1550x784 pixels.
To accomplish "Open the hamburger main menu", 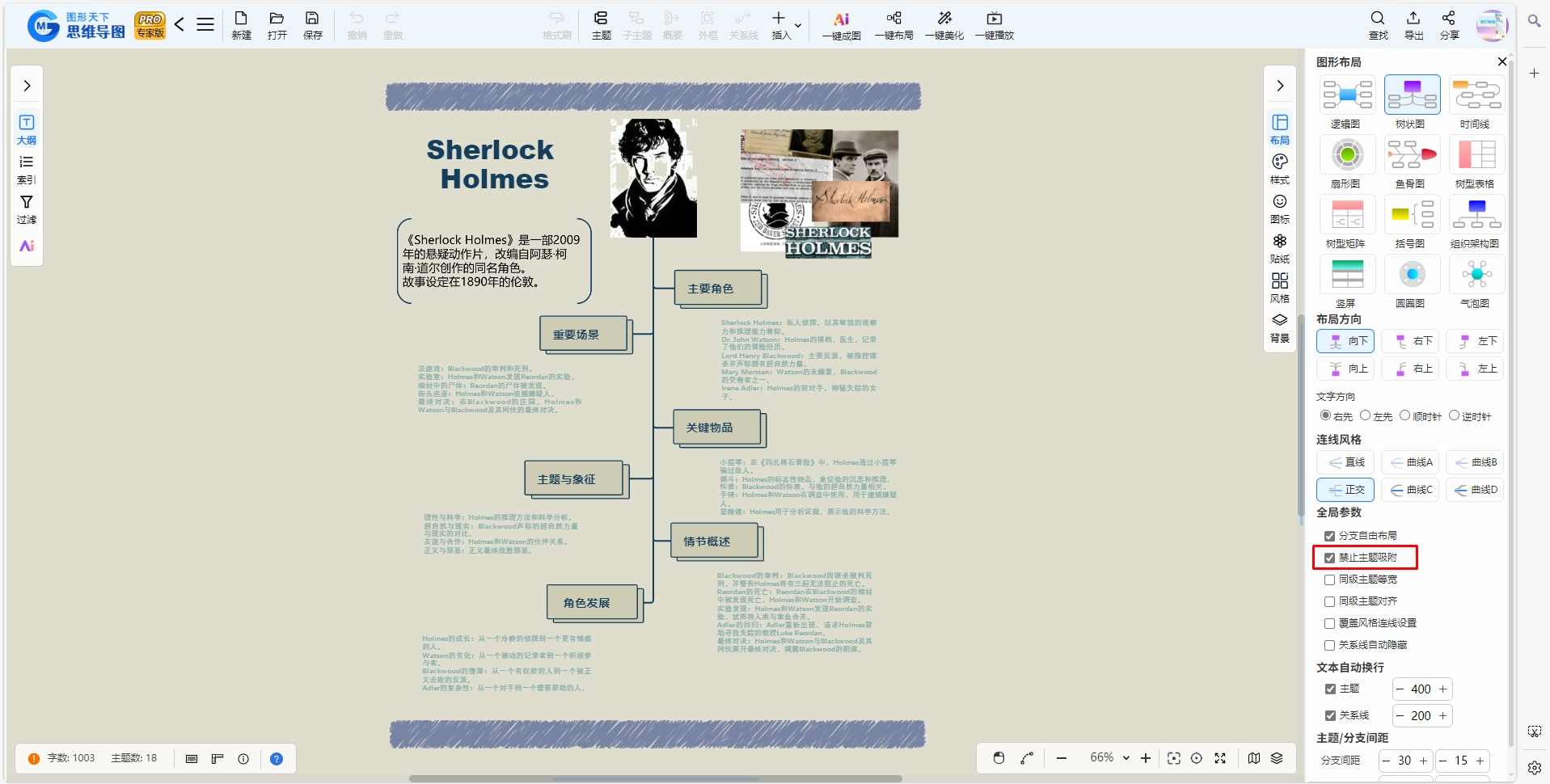I will pyautogui.click(x=205, y=25).
